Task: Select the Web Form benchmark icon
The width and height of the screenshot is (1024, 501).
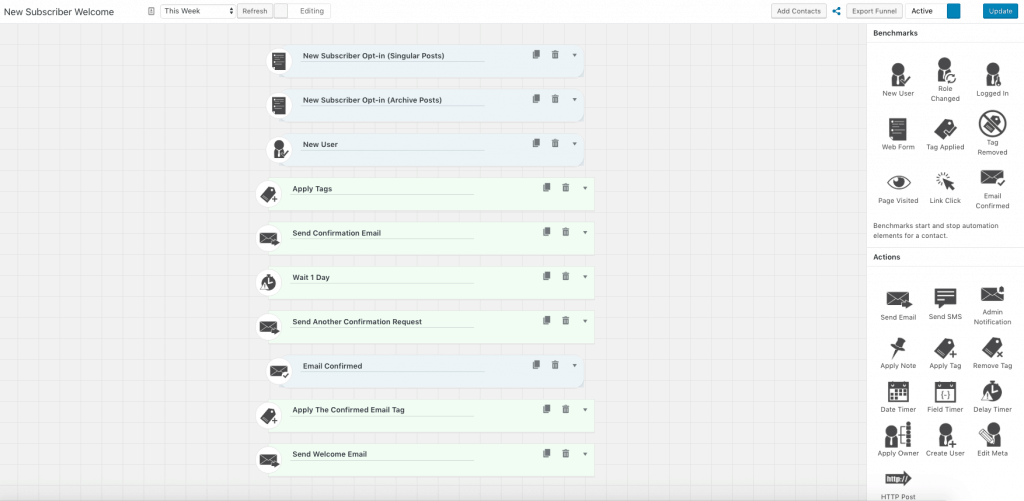Action: (x=897, y=129)
